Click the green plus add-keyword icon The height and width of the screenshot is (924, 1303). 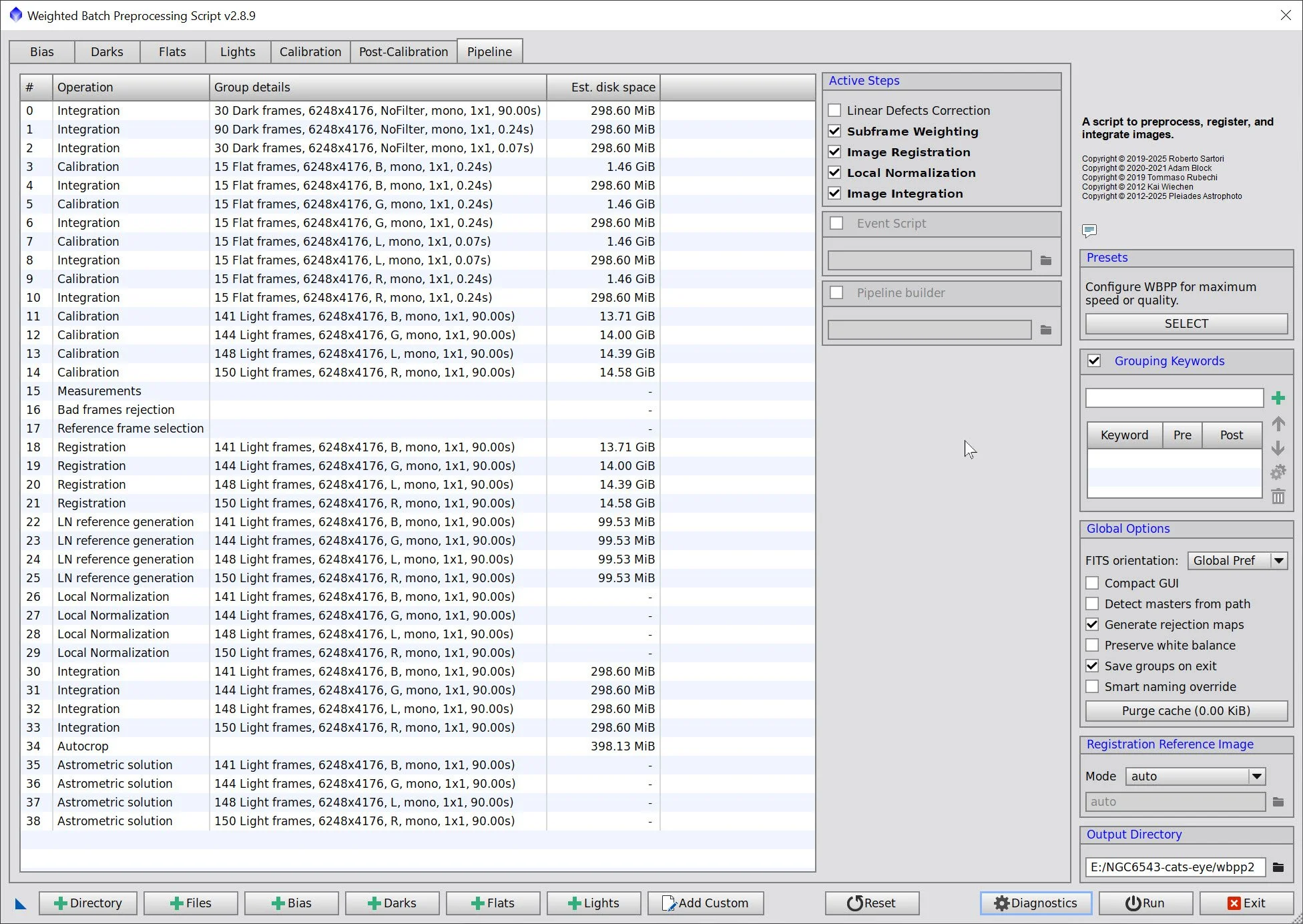tap(1278, 398)
